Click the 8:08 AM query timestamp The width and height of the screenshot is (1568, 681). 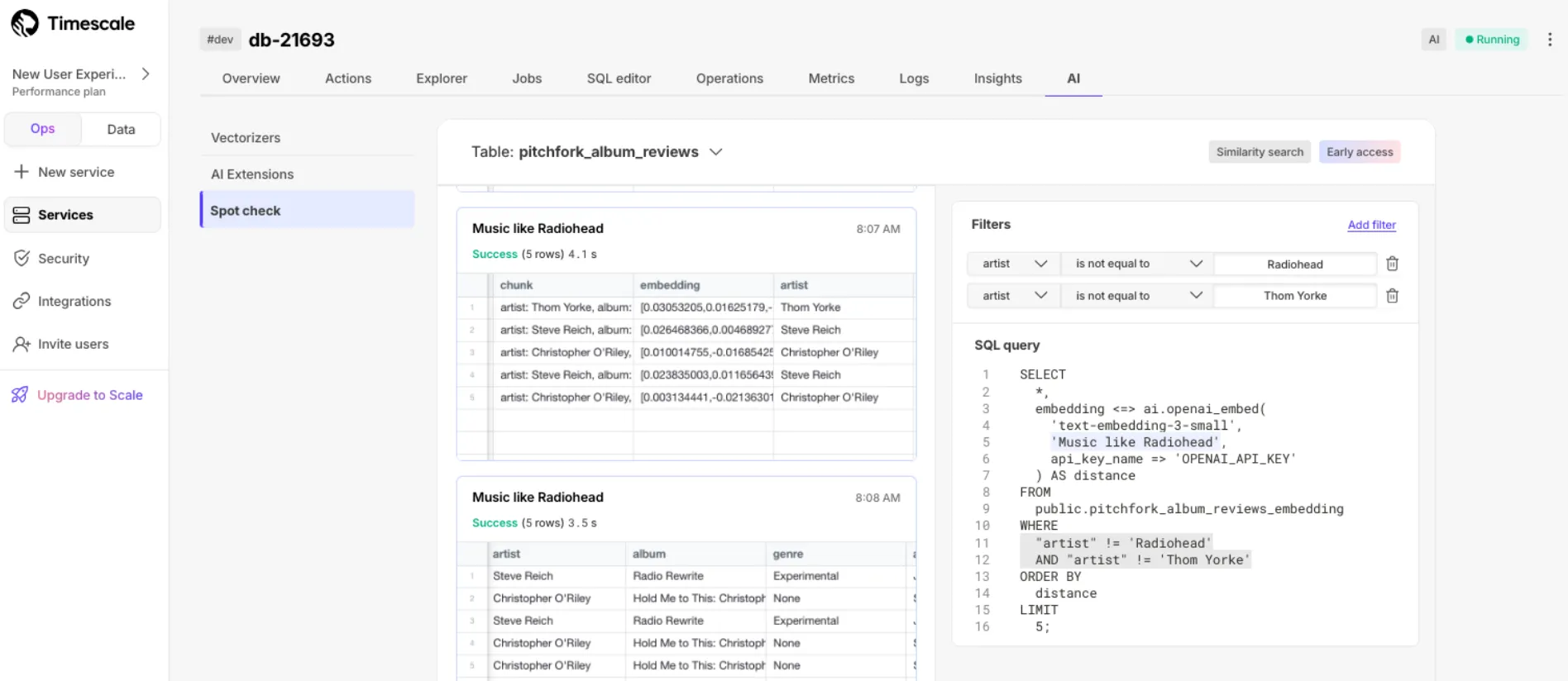click(x=877, y=498)
